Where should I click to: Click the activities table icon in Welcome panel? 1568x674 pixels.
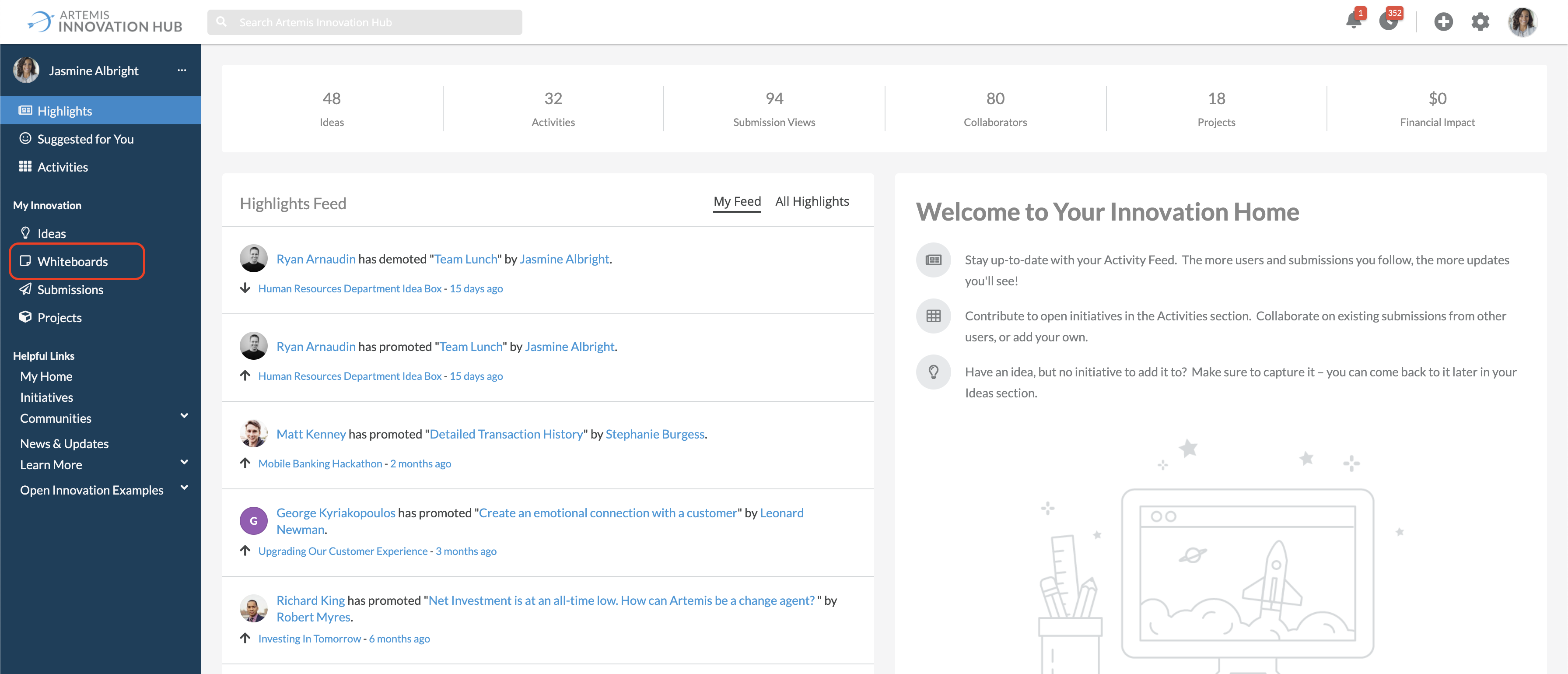[933, 316]
